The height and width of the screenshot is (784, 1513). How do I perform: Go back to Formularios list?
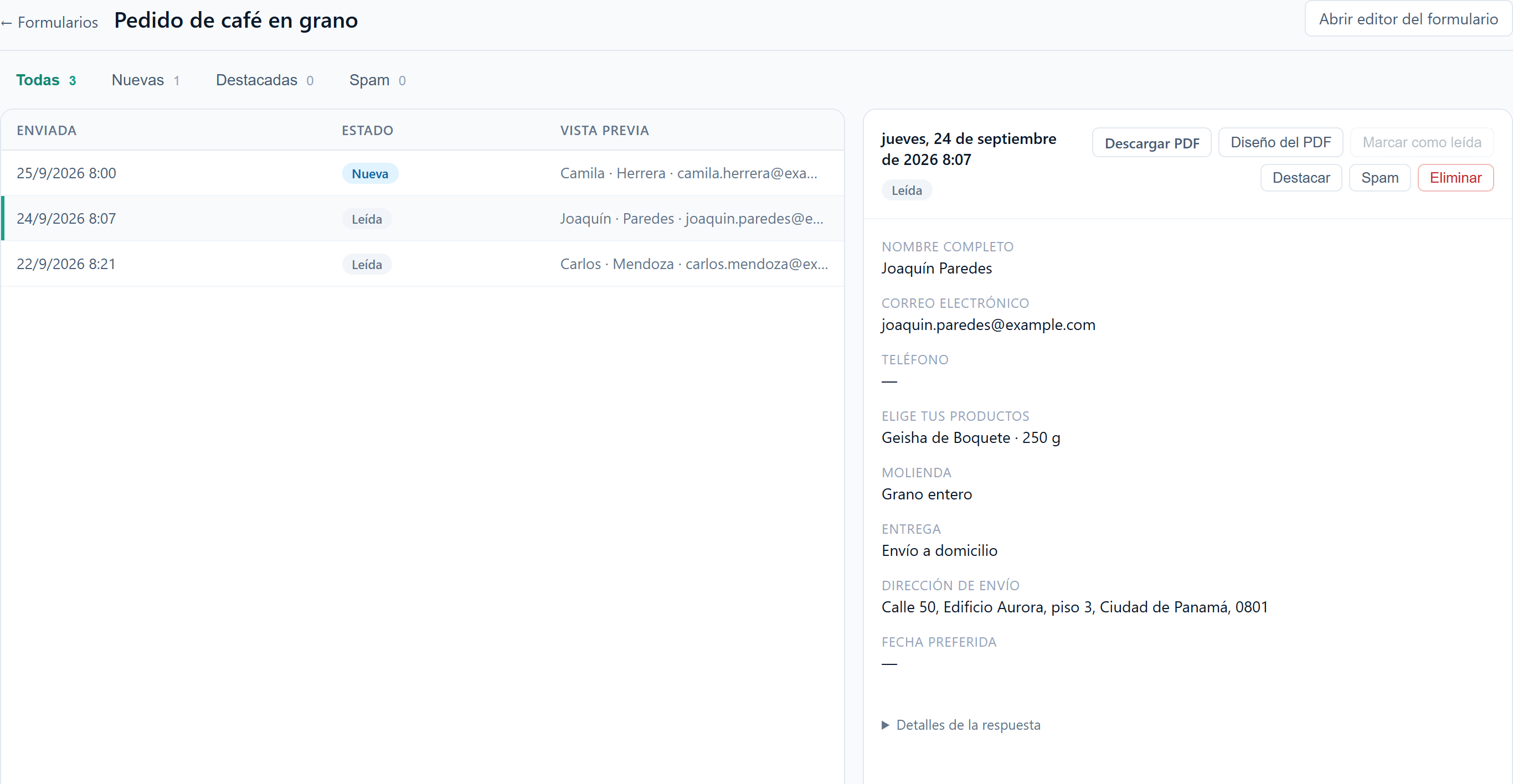(x=49, y=22)
